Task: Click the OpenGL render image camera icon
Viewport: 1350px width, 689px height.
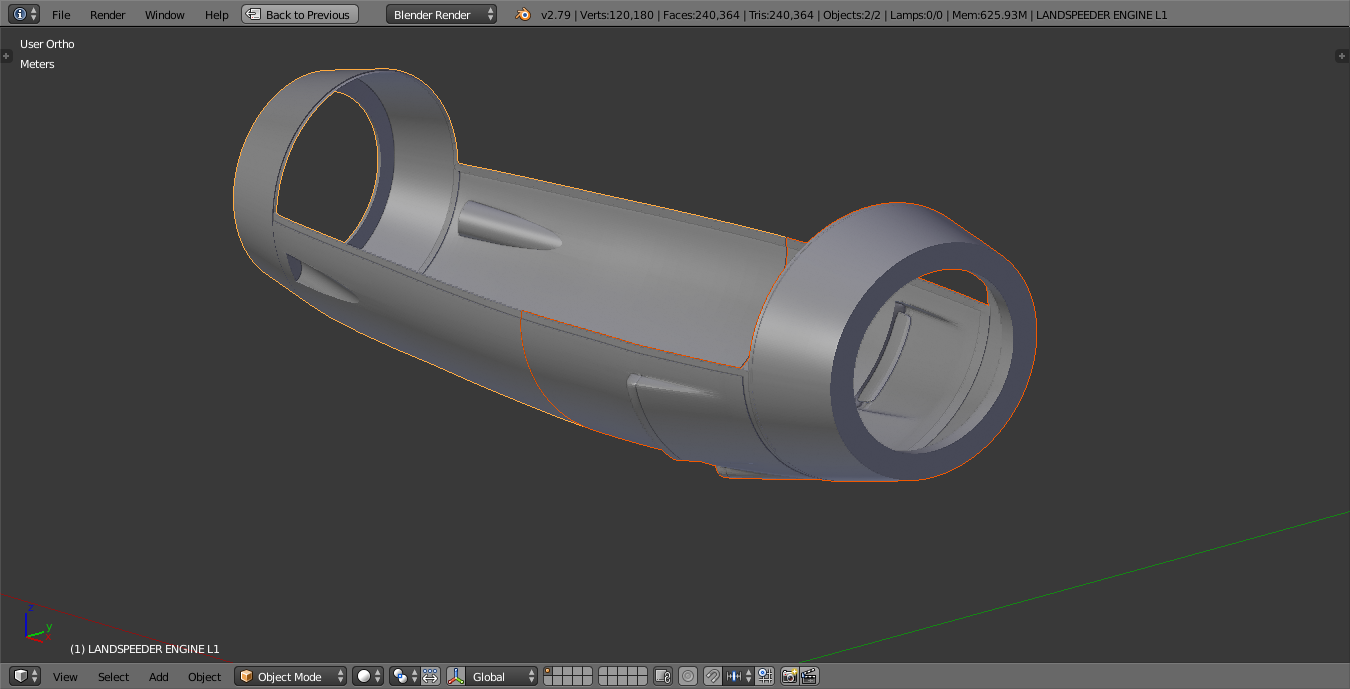Action: (x=790, y=676)
